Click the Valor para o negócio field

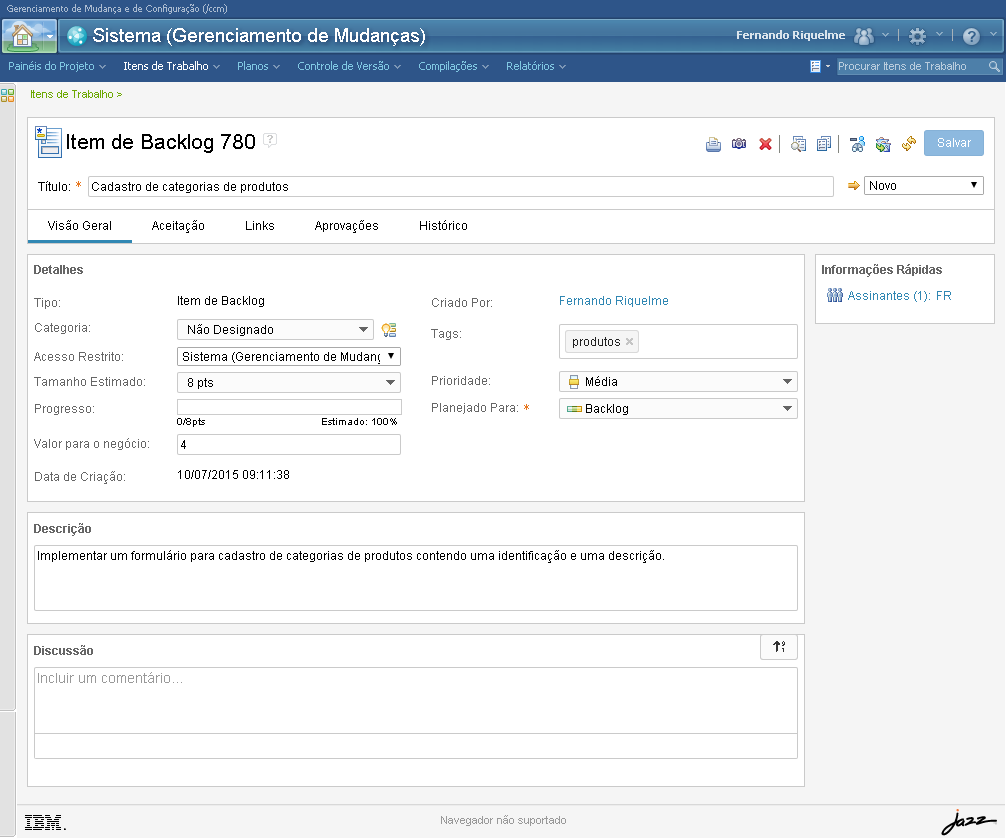289,445
